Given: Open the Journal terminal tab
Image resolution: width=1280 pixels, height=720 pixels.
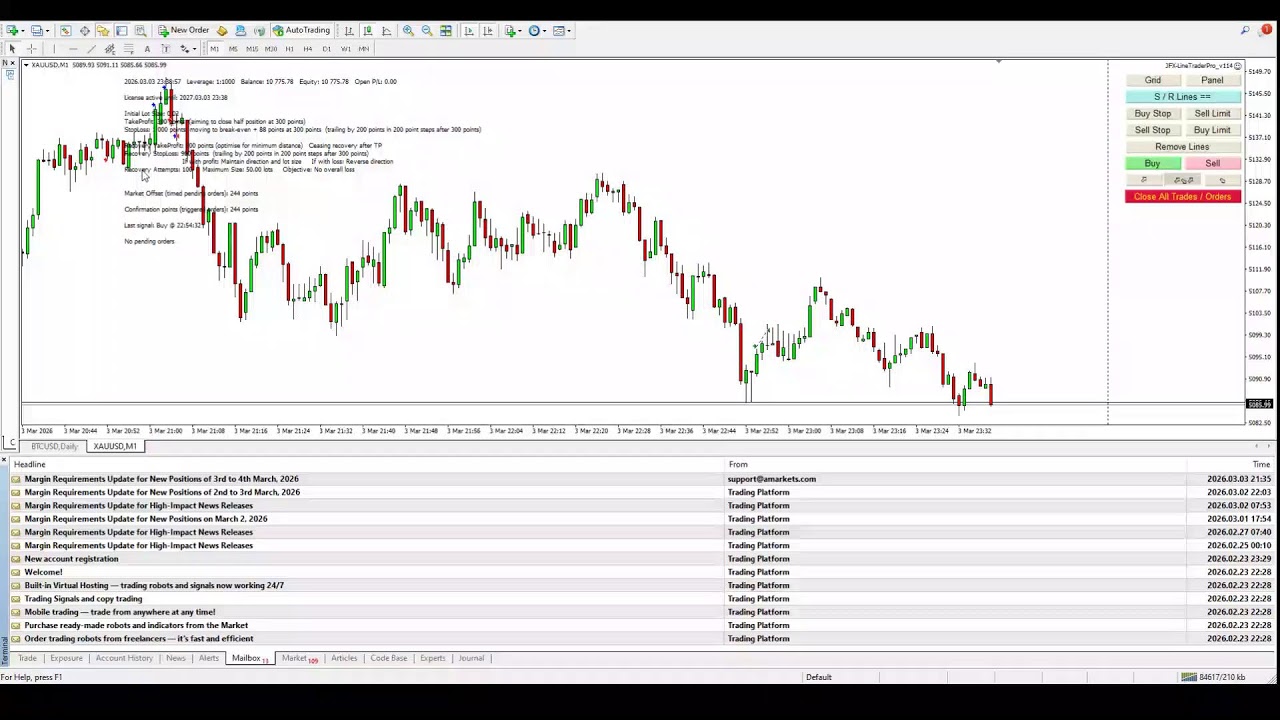Looking at the screenshot, I should click(x=471, y=658).
